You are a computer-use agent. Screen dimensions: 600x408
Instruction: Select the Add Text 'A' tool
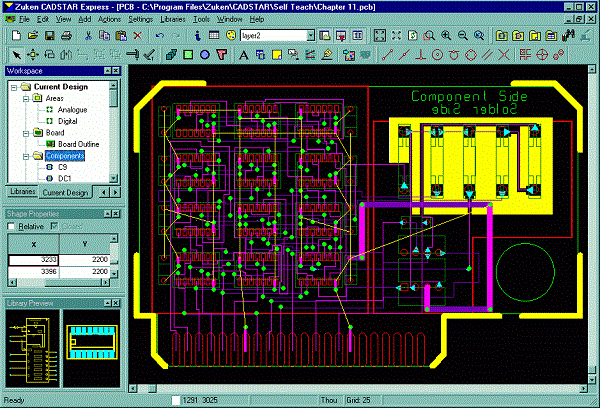pos(243,55)
